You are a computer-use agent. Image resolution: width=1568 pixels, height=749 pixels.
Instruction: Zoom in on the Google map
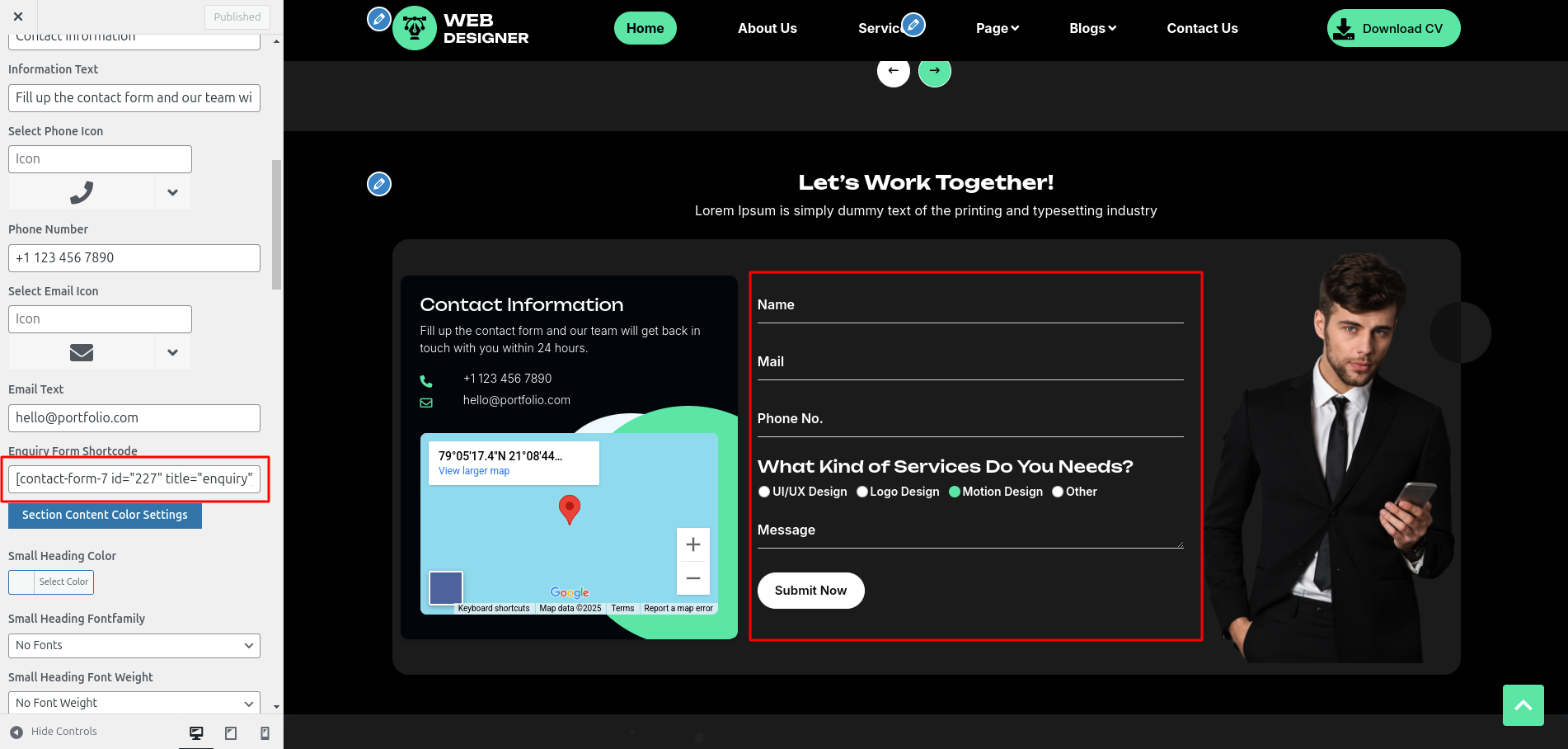692,544
